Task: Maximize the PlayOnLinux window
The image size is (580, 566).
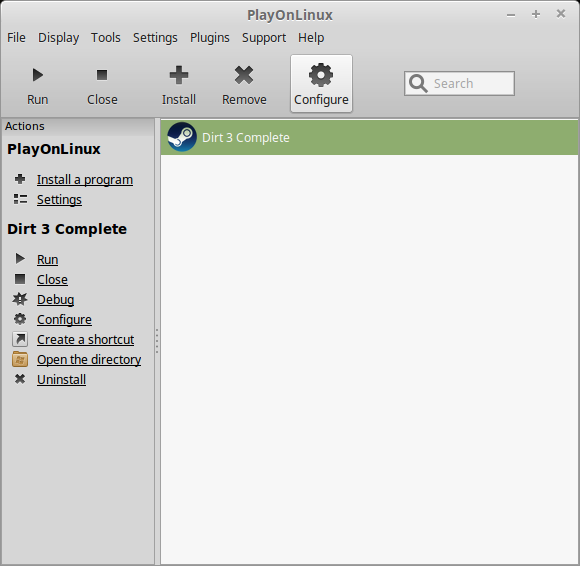Action: (536, 14)
